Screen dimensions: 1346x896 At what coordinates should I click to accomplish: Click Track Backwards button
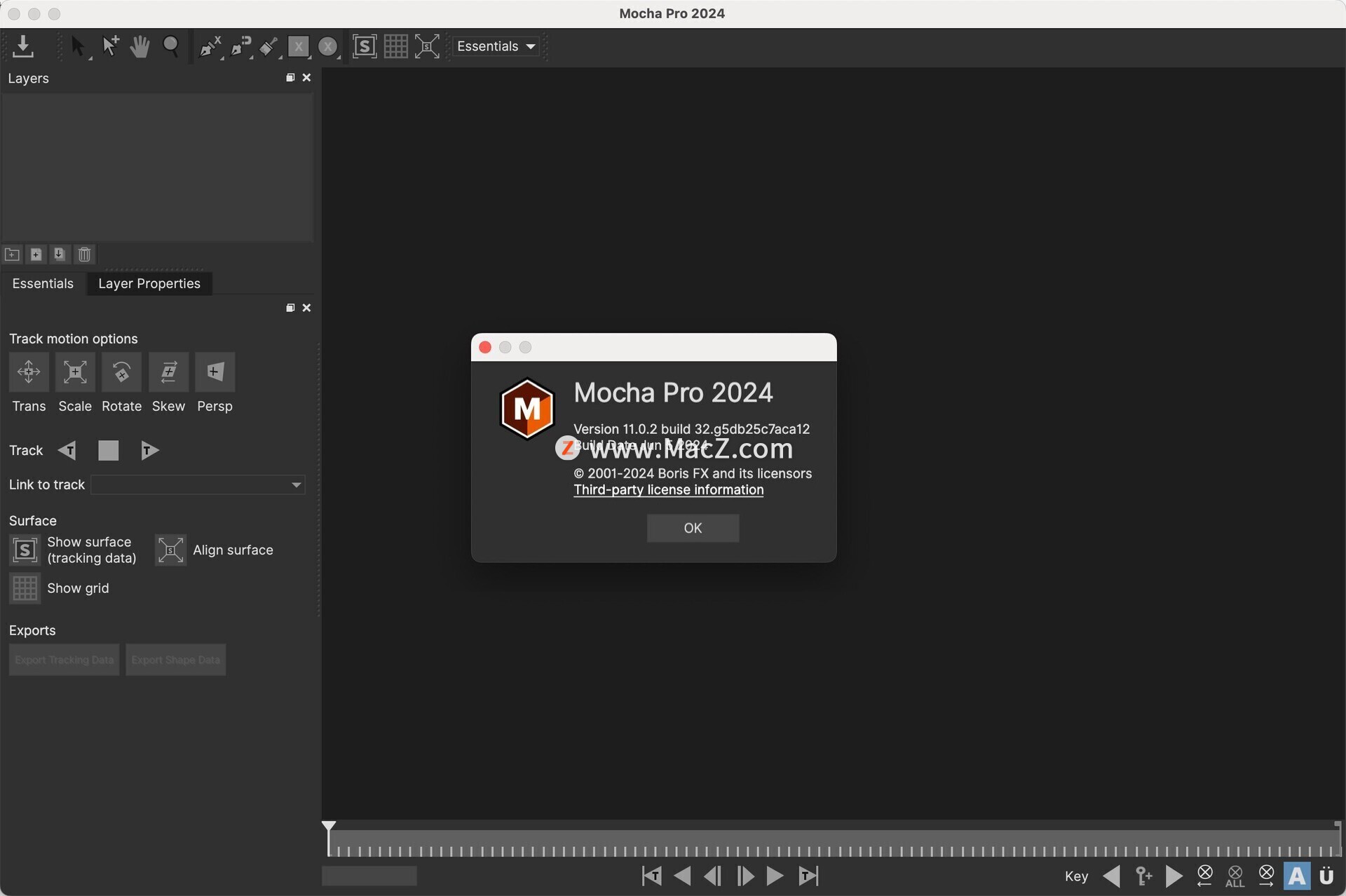coord(67,450)
